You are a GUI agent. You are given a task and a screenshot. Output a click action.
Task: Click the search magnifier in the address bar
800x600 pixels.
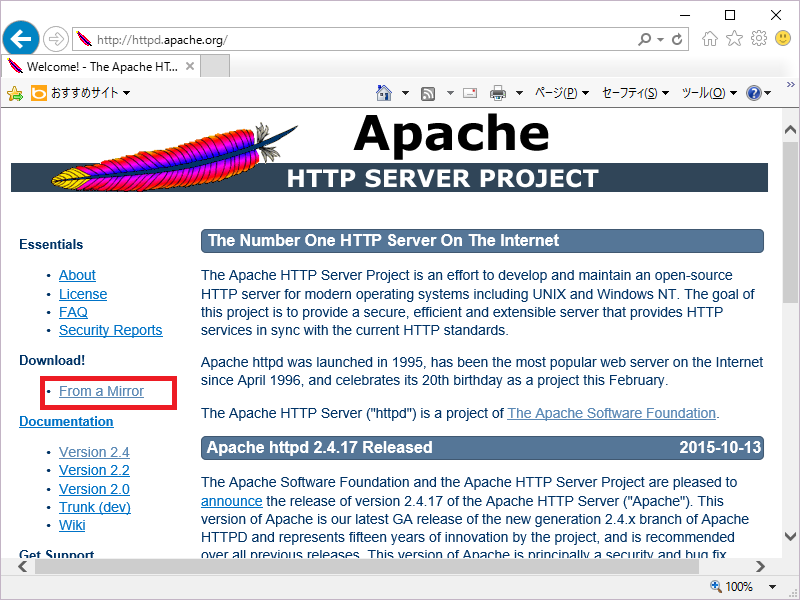click(644, 39)
